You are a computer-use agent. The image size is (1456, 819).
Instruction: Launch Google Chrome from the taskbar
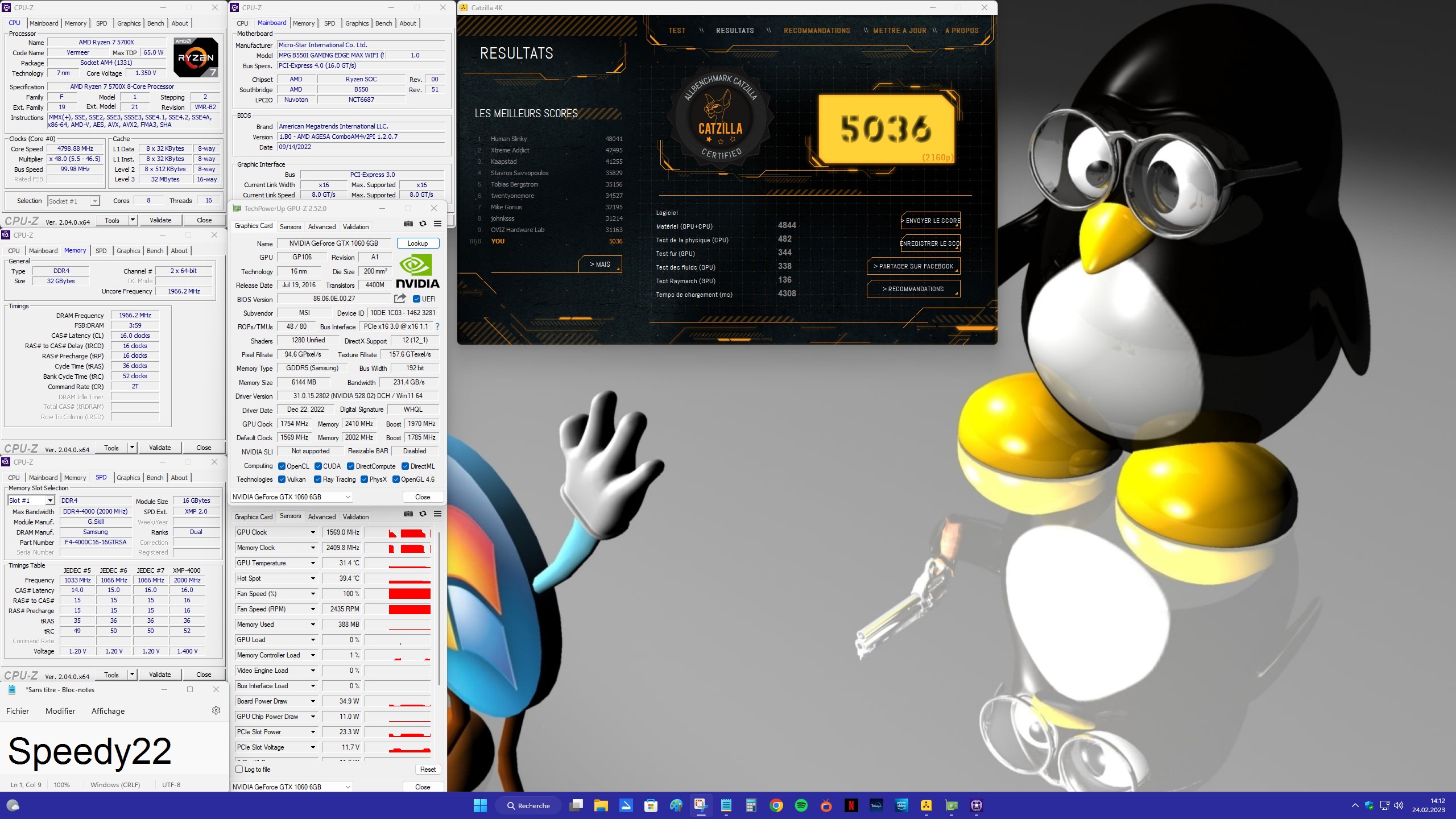point(776,805)
